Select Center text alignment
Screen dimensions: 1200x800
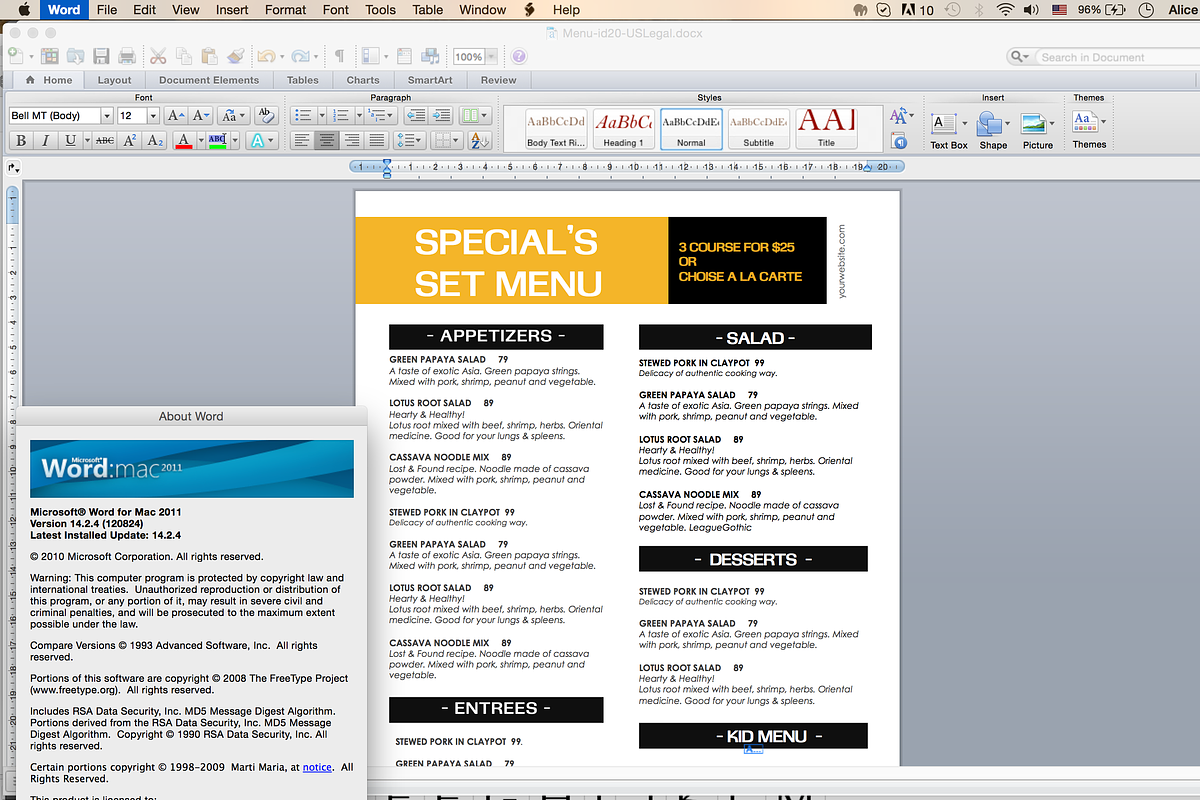pyautogui.click(x=327, y=141)
